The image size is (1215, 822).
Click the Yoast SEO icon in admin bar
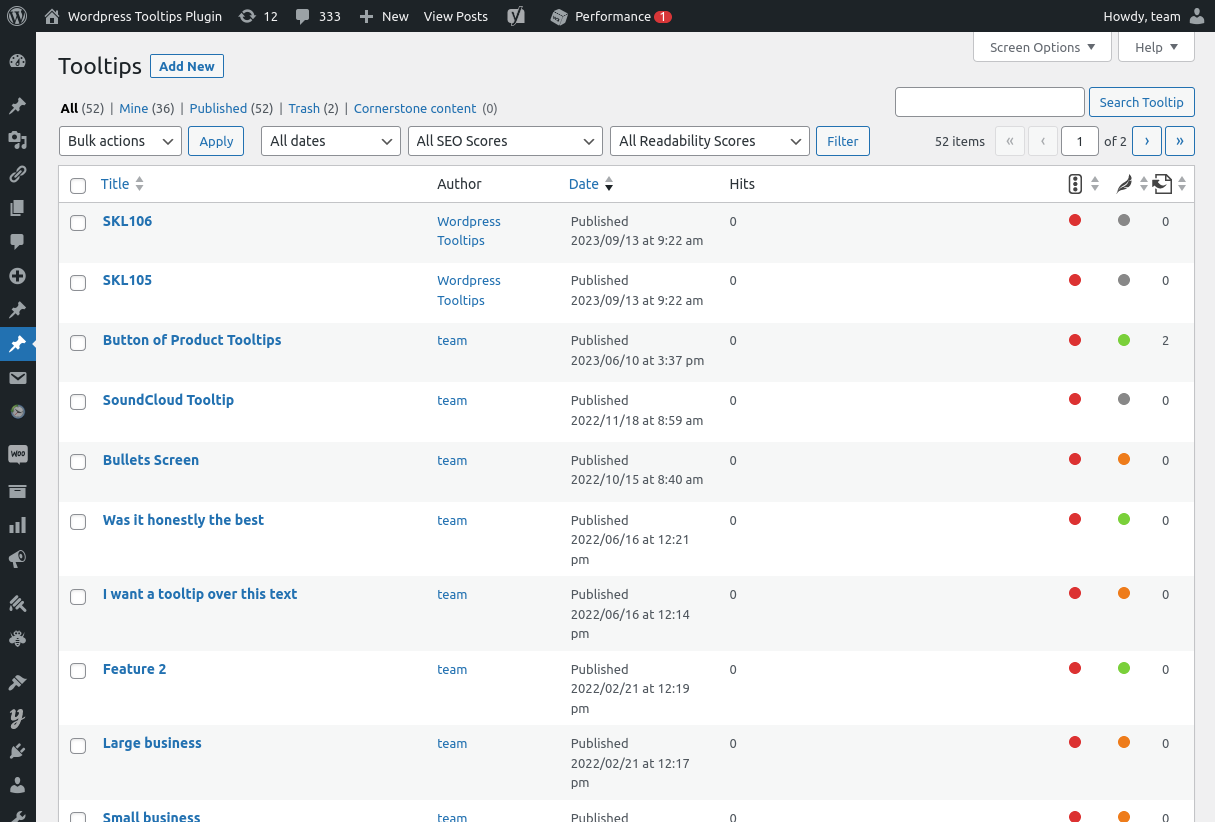pos(516,16)
